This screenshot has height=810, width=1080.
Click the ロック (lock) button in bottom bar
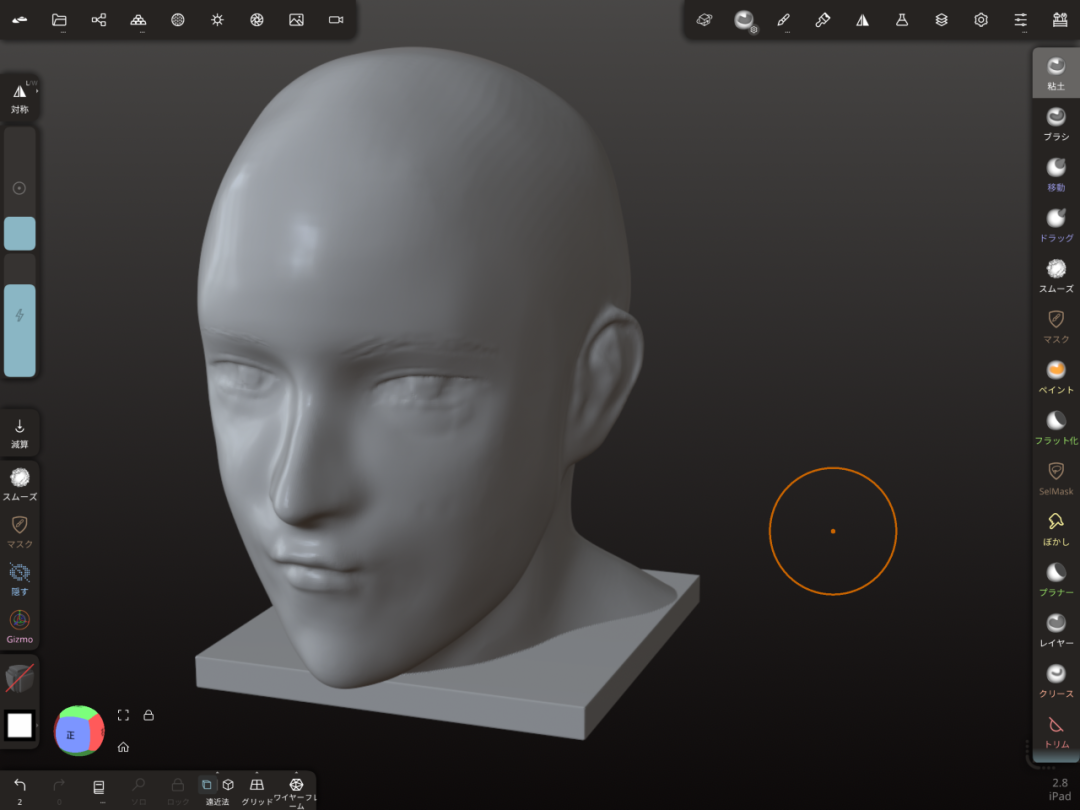tap(178, 789)
